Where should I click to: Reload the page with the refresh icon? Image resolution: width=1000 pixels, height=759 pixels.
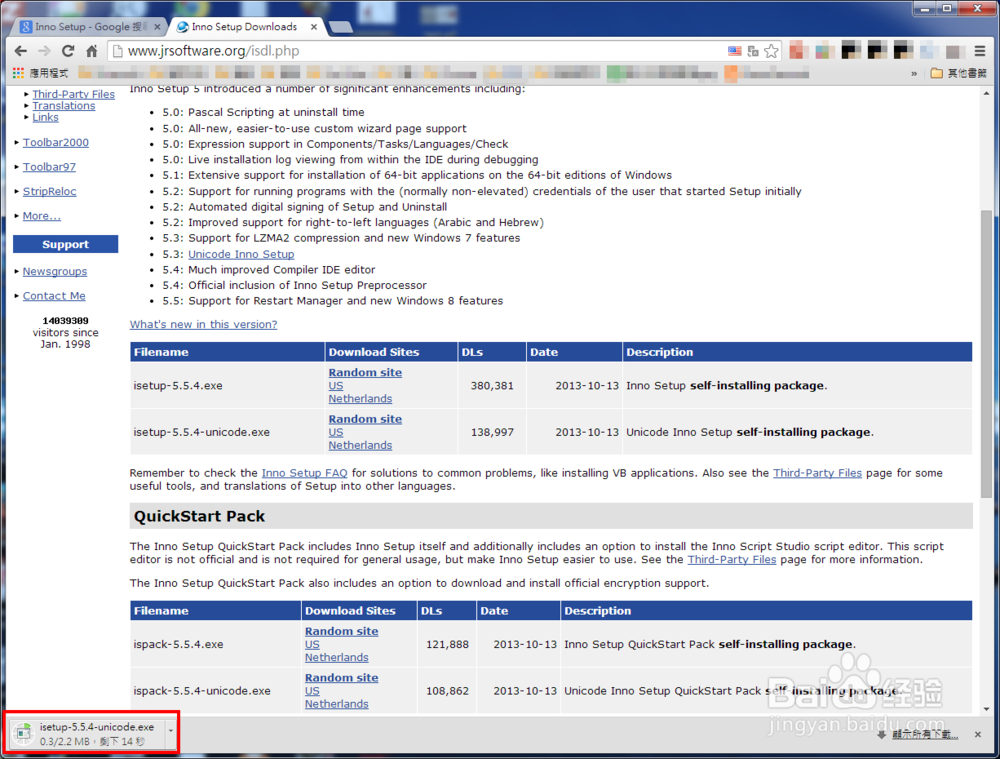(68, 51)
